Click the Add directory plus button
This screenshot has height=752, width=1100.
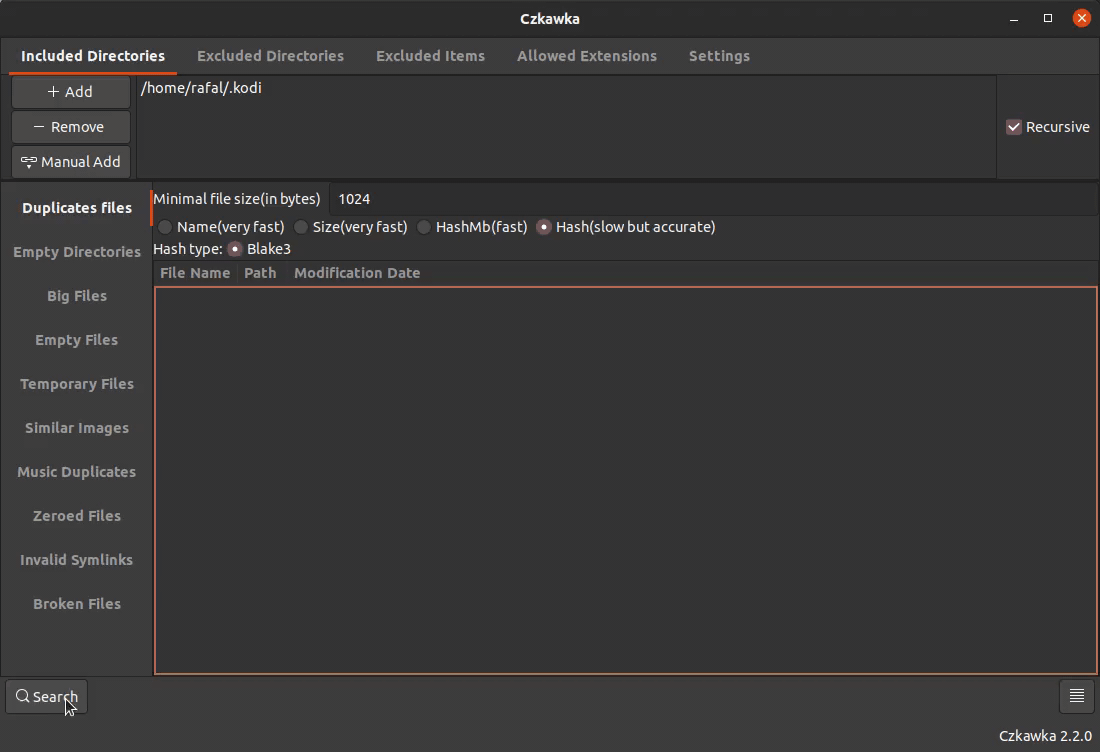70,92
